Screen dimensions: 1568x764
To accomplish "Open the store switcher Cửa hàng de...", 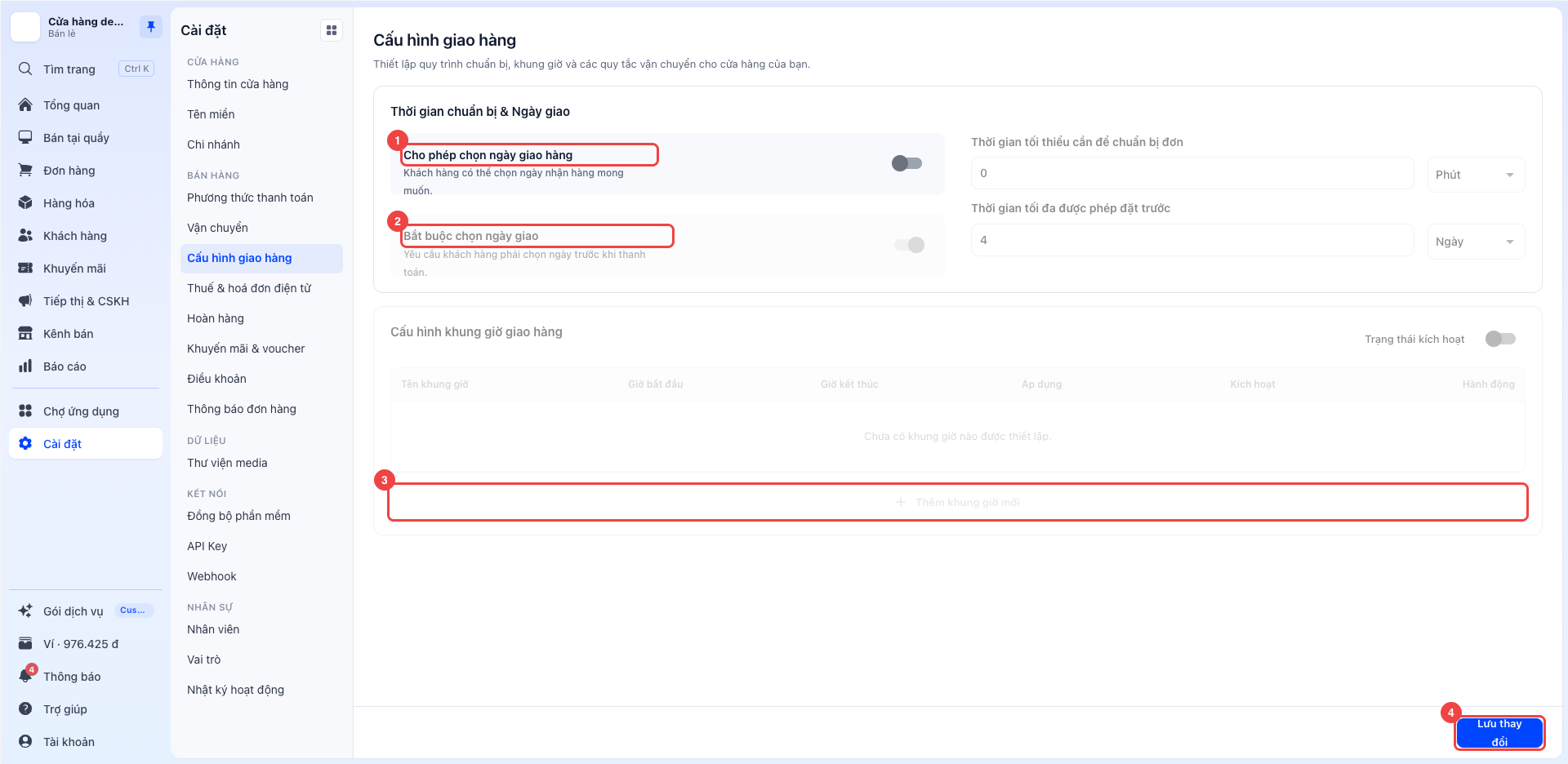I will pyautogui.click(x=73, y=27).
